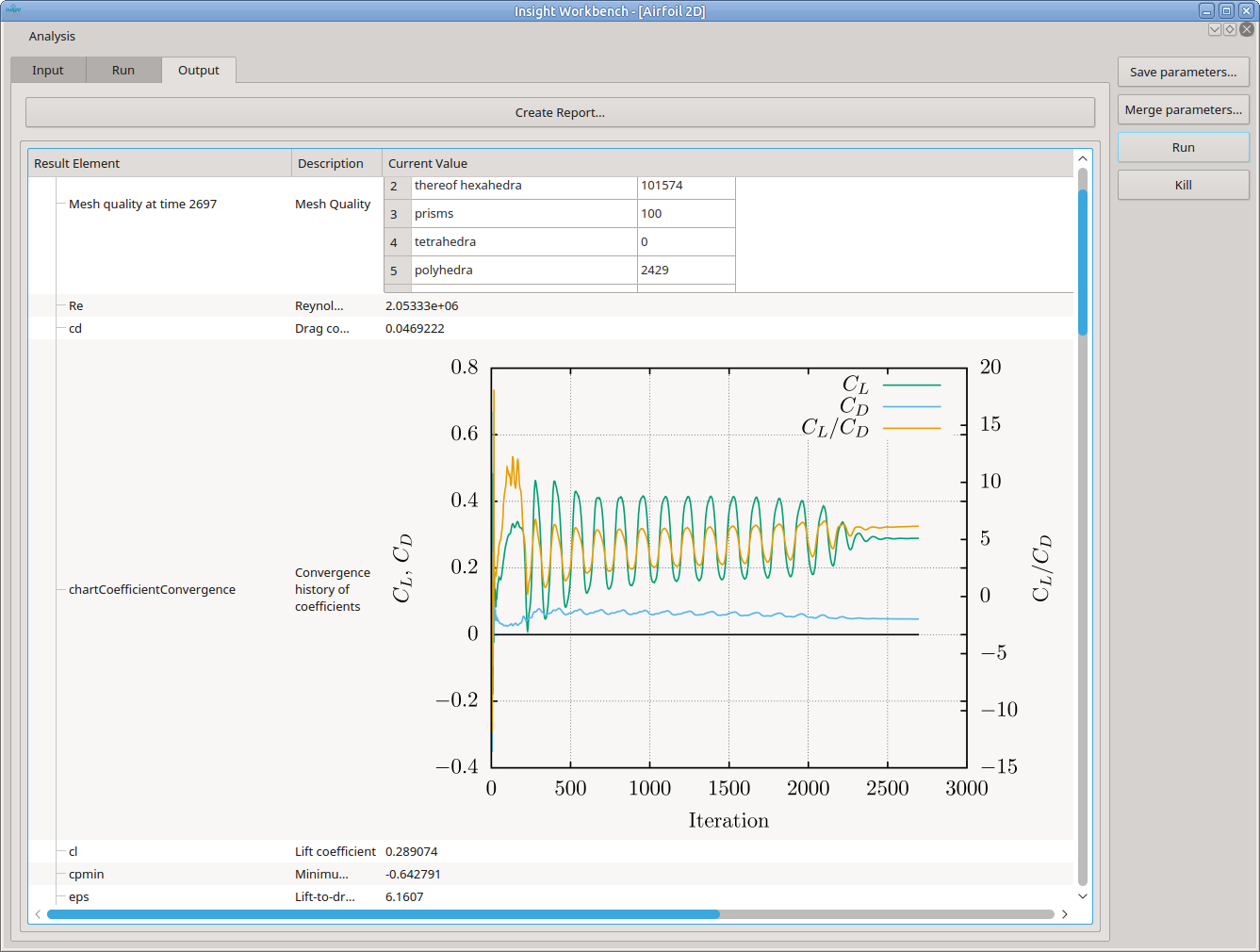Open the Analysis menu

click(52, 37)
